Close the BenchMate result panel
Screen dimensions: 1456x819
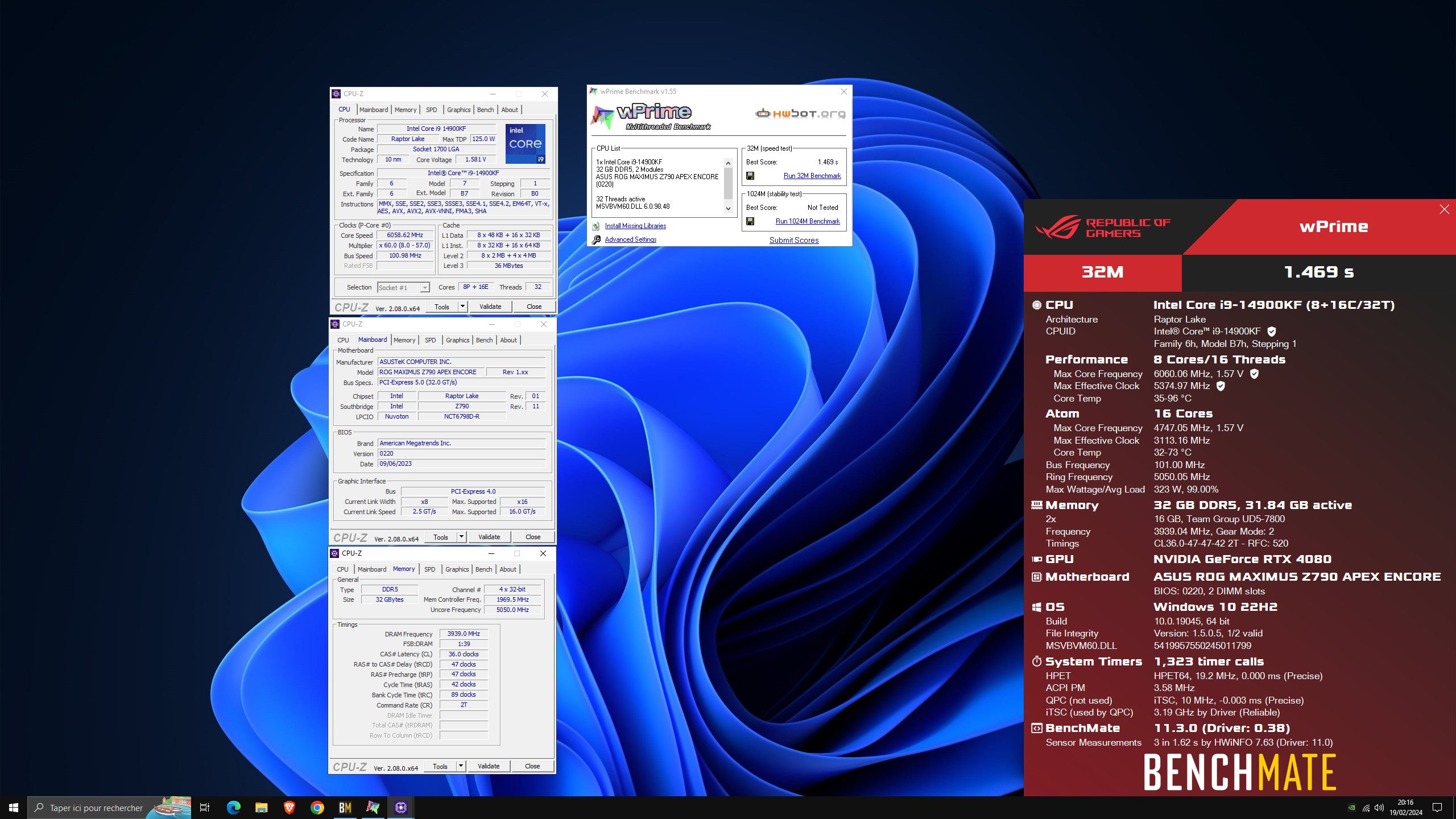(x=1444, y=209)
